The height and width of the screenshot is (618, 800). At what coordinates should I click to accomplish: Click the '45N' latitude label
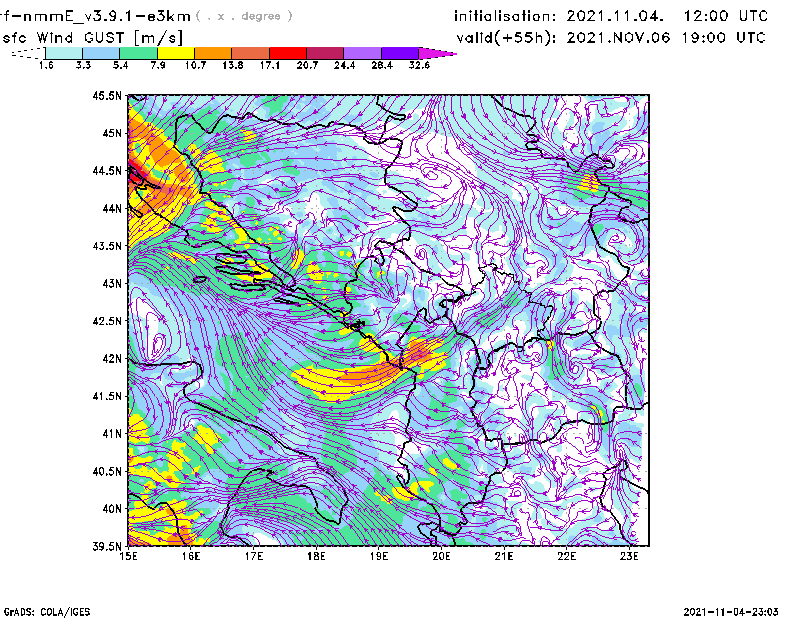coord(112,133)
